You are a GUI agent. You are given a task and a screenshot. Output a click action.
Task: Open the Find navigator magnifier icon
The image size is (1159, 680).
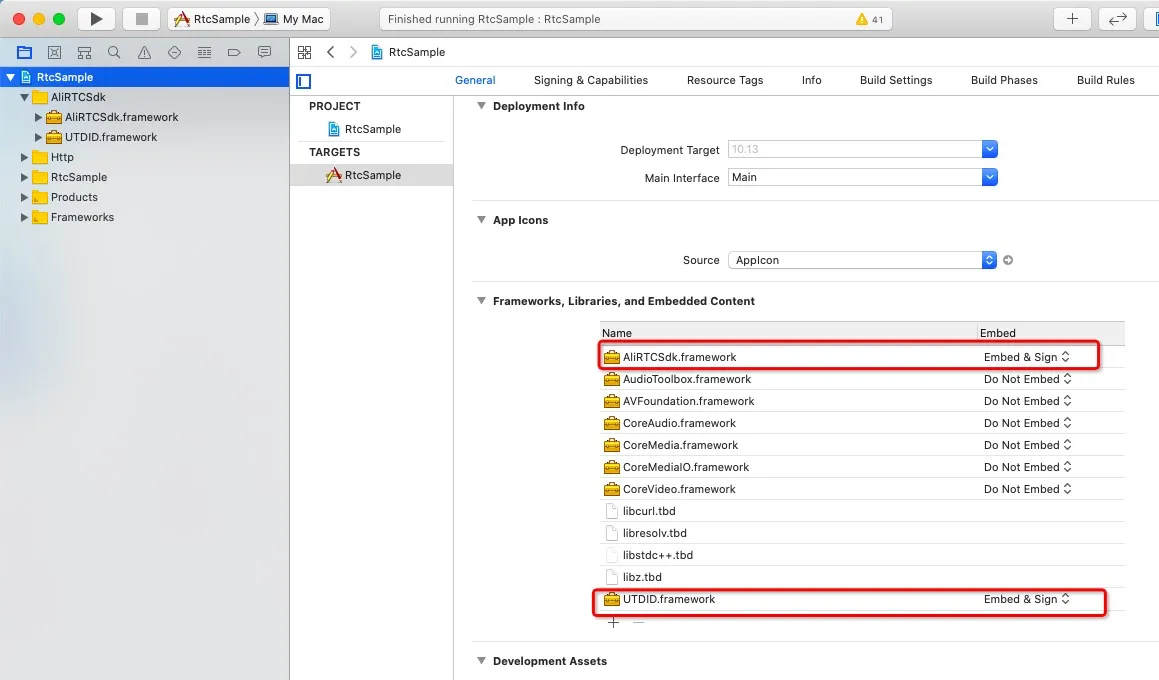114,52
